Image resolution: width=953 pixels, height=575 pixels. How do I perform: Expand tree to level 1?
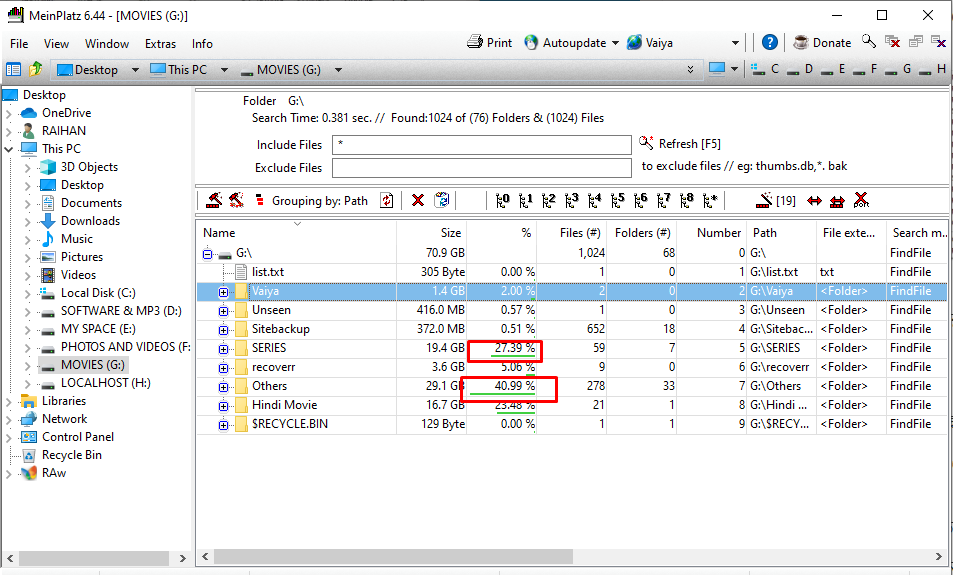526,200
